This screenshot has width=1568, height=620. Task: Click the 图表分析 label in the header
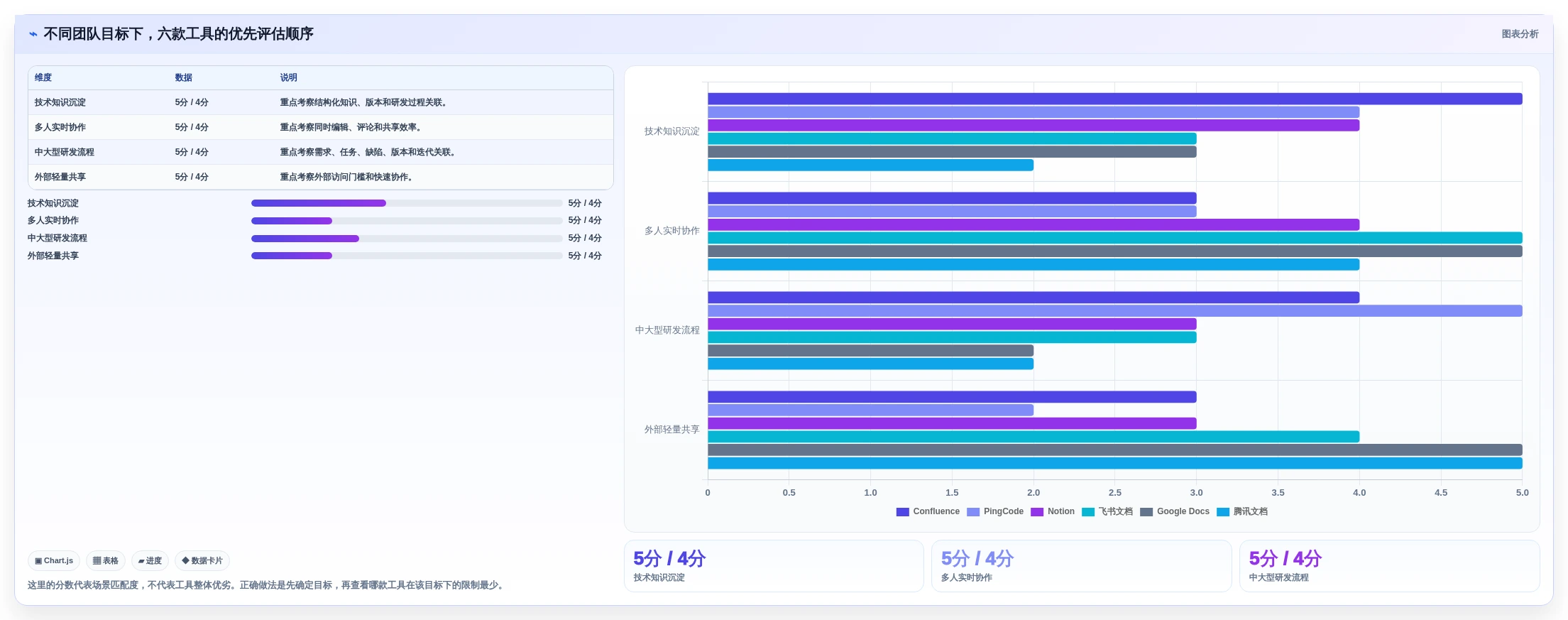(1520, 34)
